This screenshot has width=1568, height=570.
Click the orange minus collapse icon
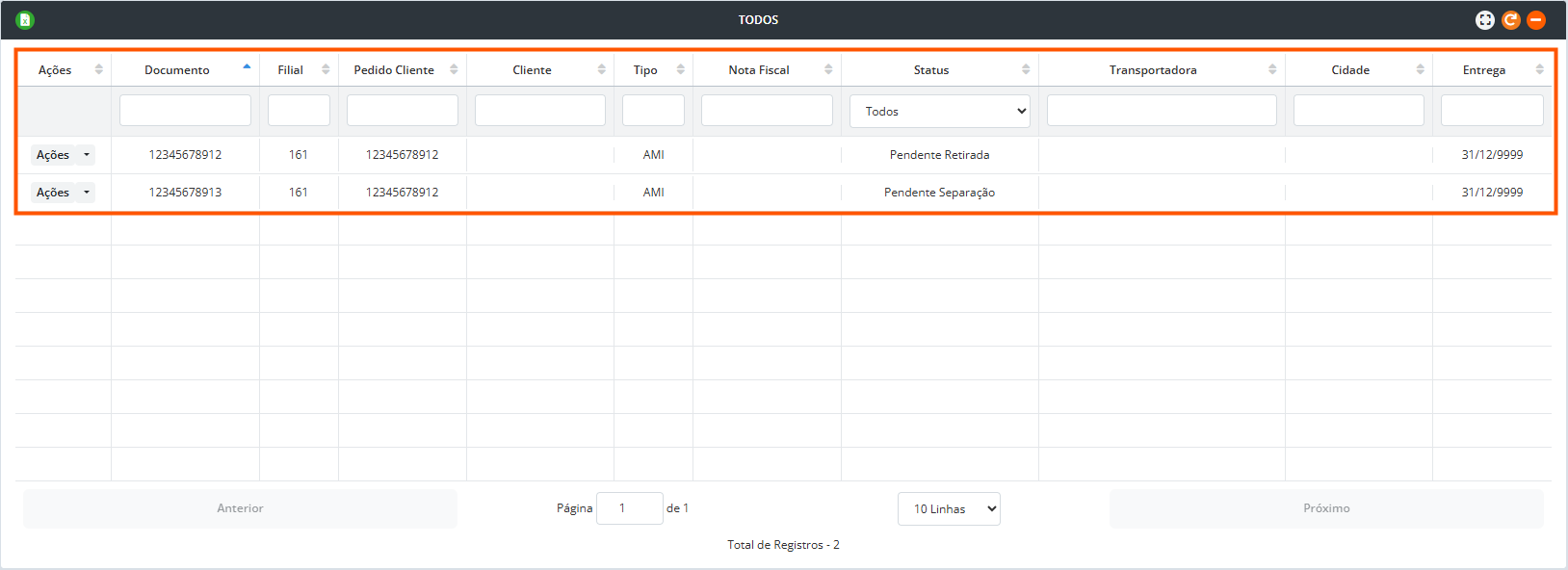[1536, 20]
